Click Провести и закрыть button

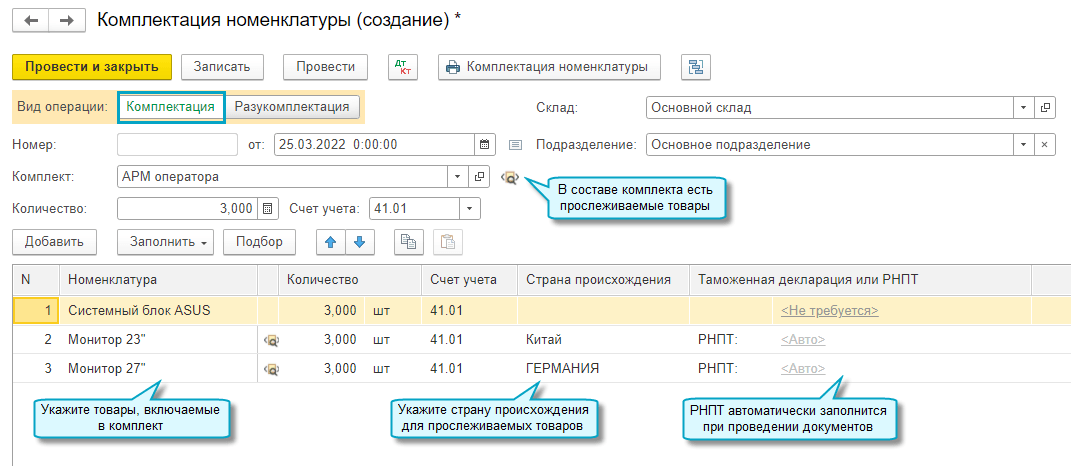tap(92, 67)
